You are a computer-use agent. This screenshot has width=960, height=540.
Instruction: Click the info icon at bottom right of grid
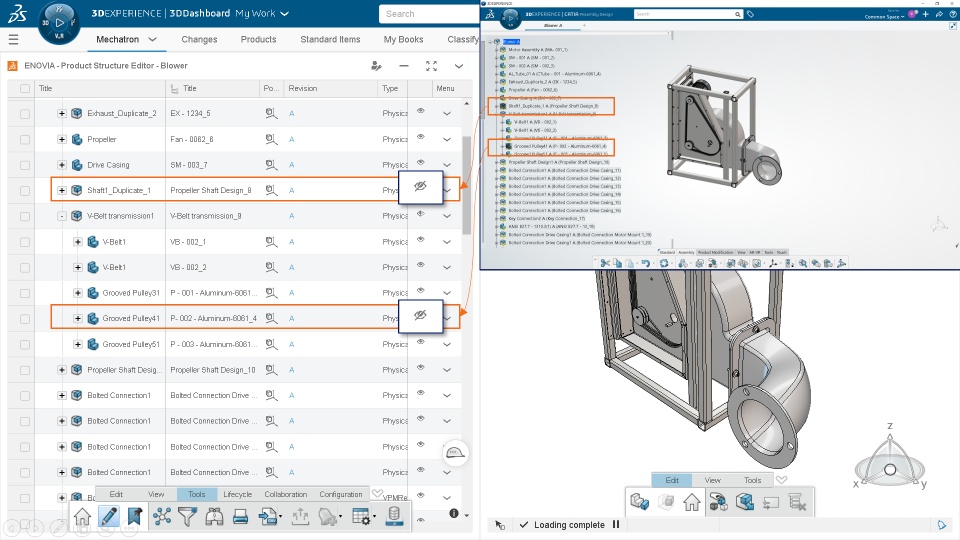tap(454, 514)
